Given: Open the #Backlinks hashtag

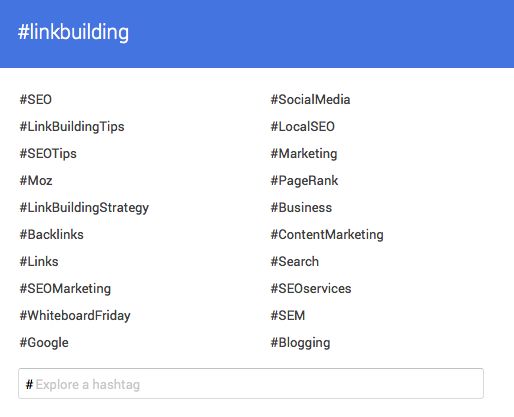Looking at the screenshot, I should click(51, 235).
